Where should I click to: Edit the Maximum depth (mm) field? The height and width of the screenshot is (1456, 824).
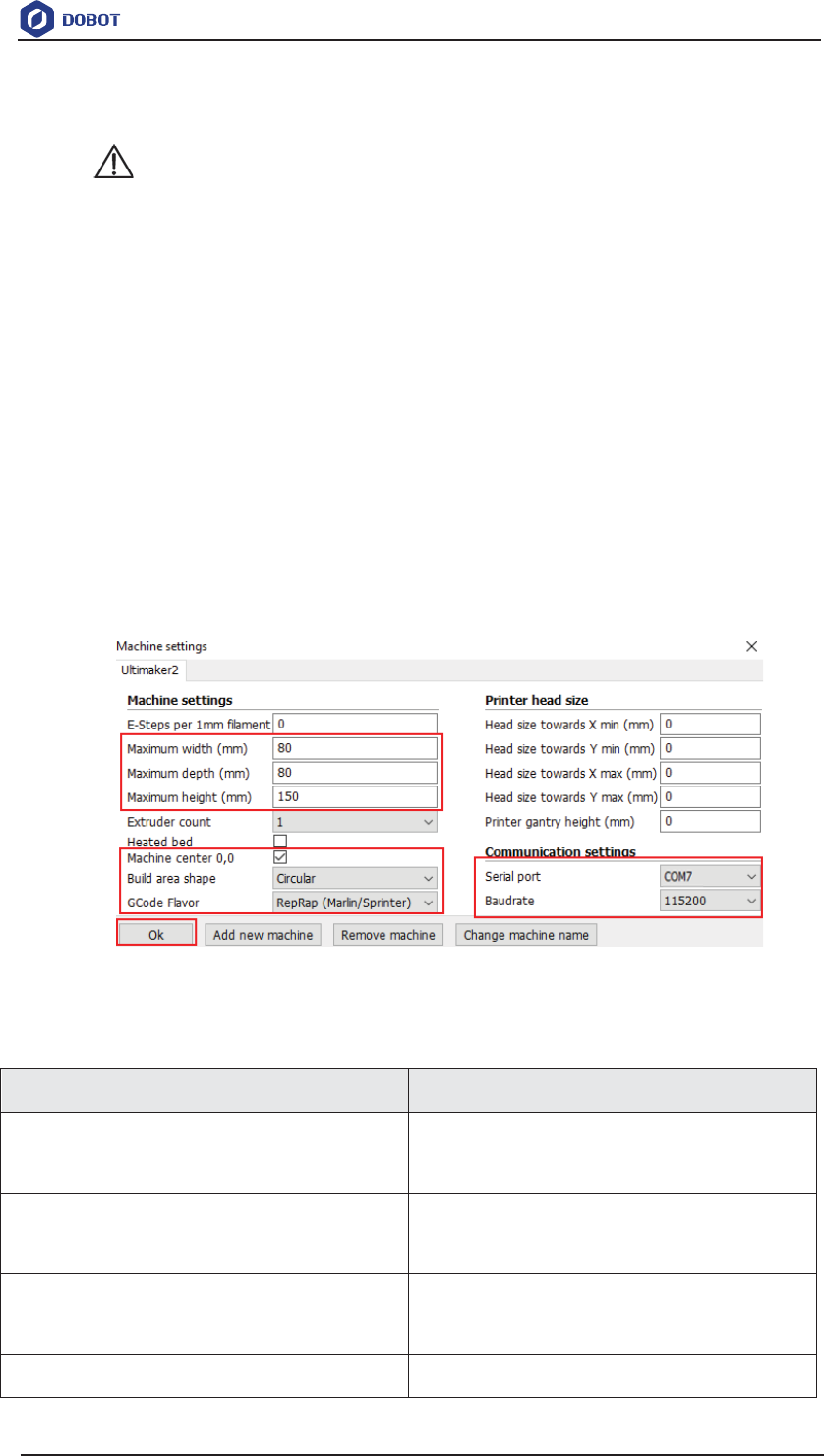[355, 772]
